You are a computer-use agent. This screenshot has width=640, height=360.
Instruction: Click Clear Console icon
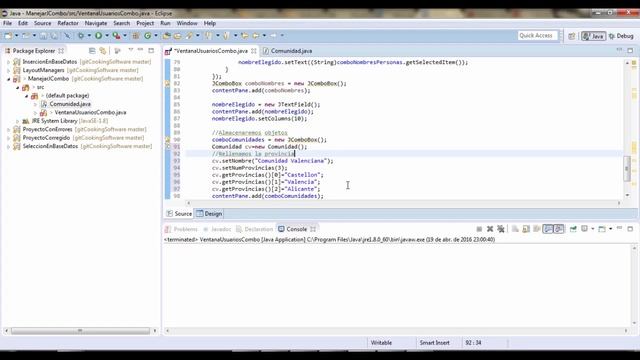(x=515, y=229)
